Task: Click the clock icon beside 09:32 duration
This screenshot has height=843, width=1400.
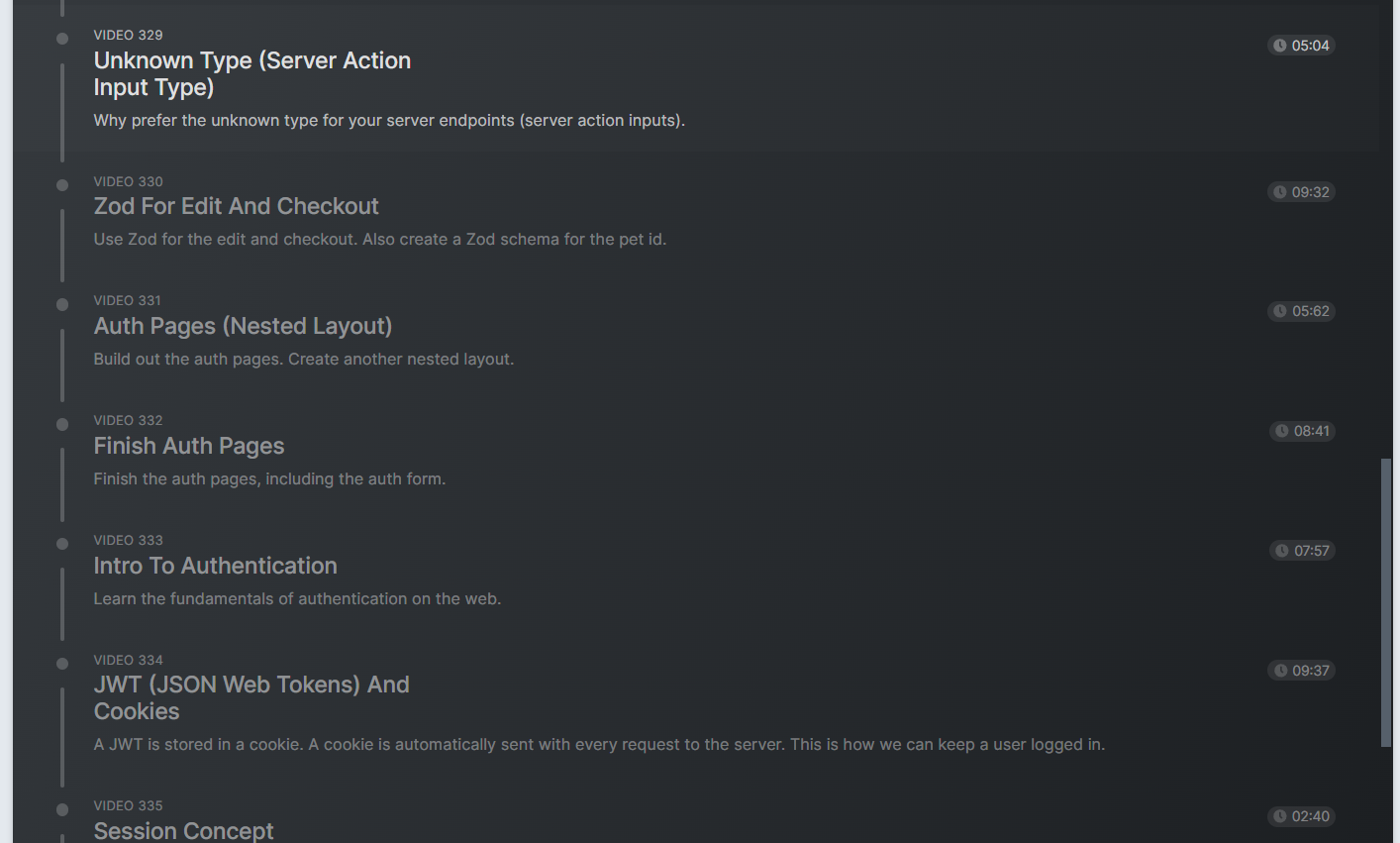Action: pyautogui.click(x=1280, y=192)
